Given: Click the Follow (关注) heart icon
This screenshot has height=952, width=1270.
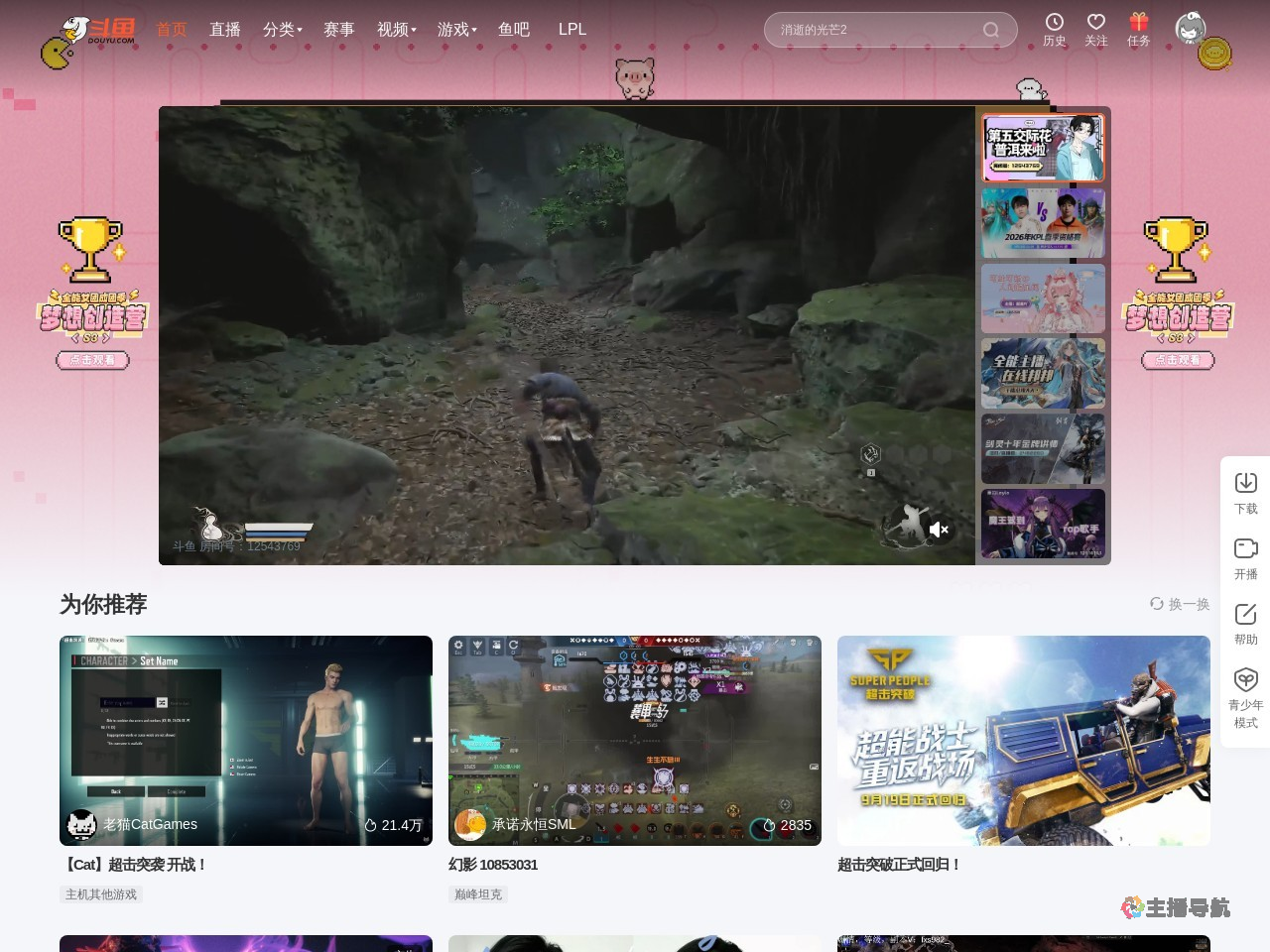Looking at the screenshot, I should click(x=1095, y=23).
